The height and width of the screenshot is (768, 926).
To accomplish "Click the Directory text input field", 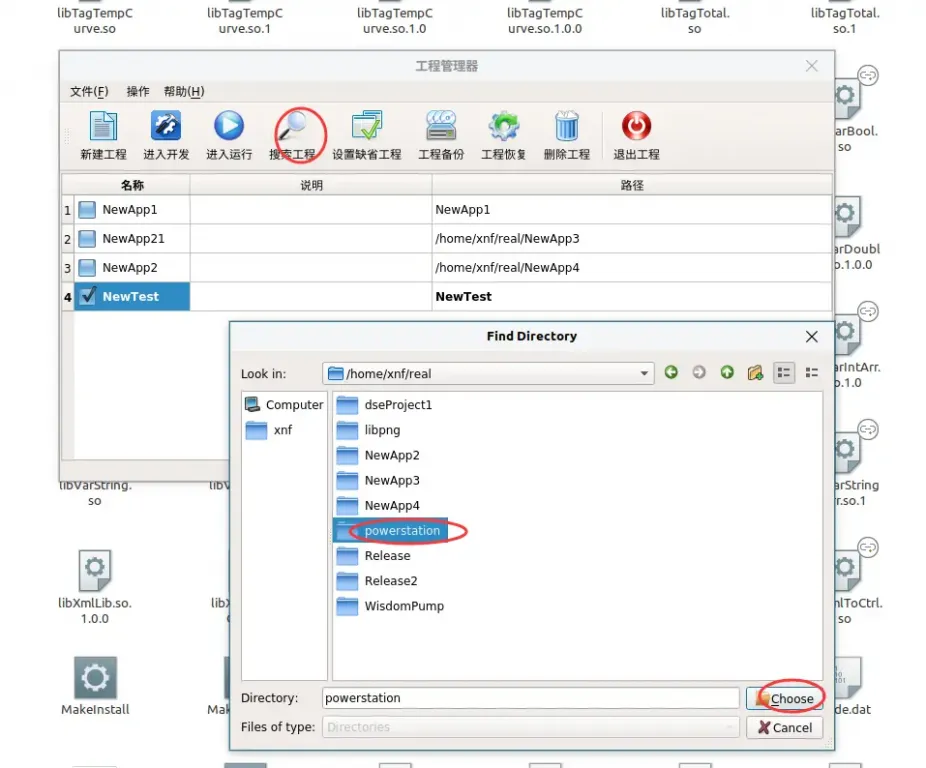I will pyautogui.click(x=530, y=698).
